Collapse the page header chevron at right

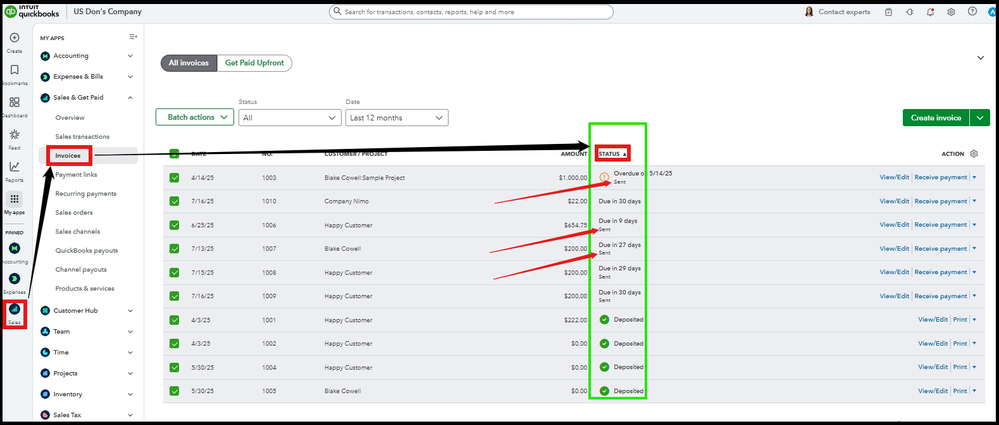pyautogui.click(x=981, y=58)
